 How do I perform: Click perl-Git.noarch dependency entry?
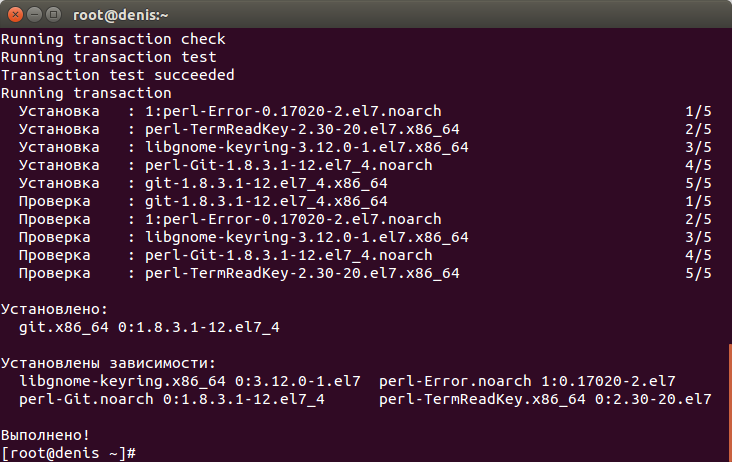pyautogui.click(x=171, y=399)
